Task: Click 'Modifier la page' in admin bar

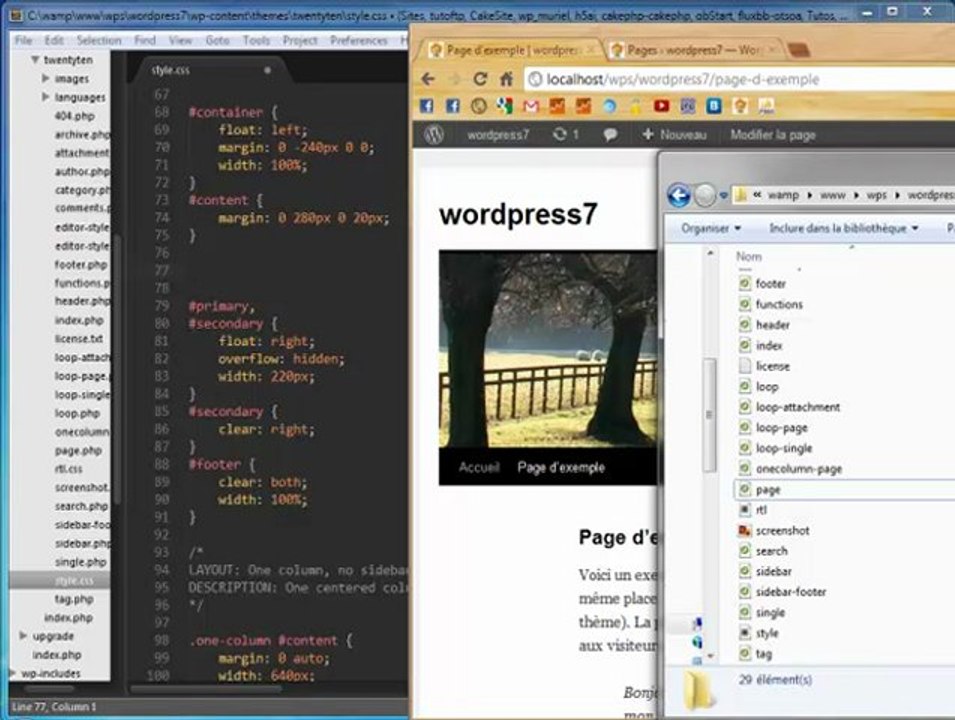Action: [x=773, y=135]
